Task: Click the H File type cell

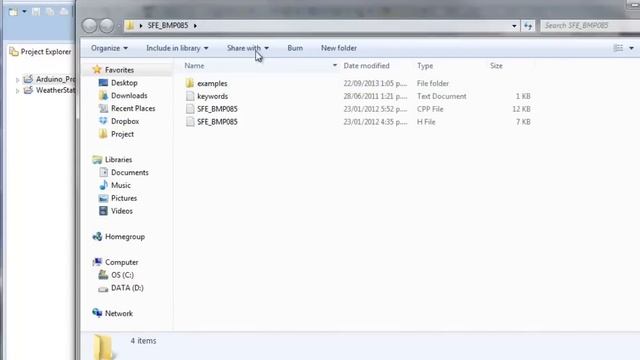Action: 426,122
